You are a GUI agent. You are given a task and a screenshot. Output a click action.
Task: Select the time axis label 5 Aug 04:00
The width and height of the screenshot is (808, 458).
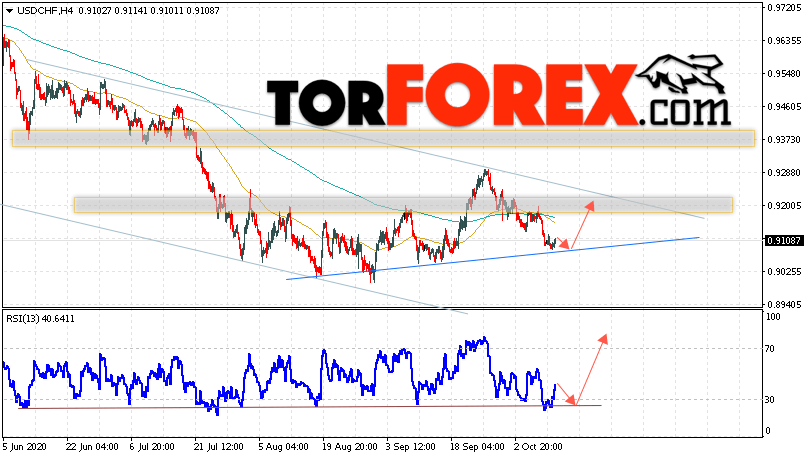[x=283, y=446]
